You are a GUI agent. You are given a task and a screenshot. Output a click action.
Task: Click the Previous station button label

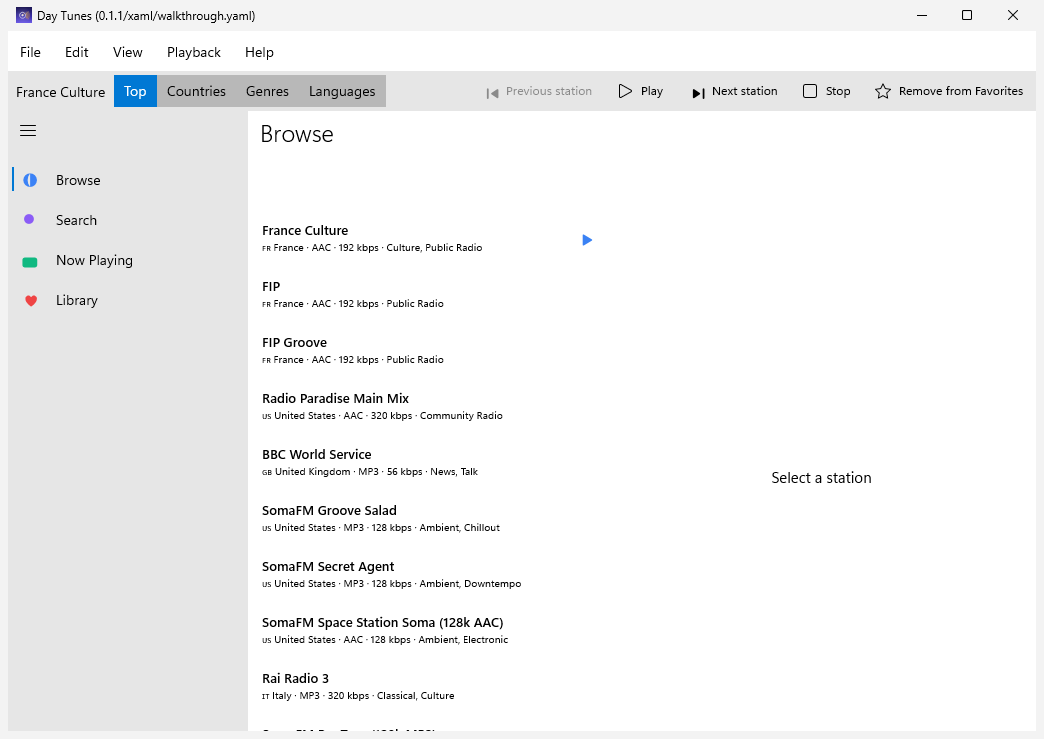coord(549,91)
